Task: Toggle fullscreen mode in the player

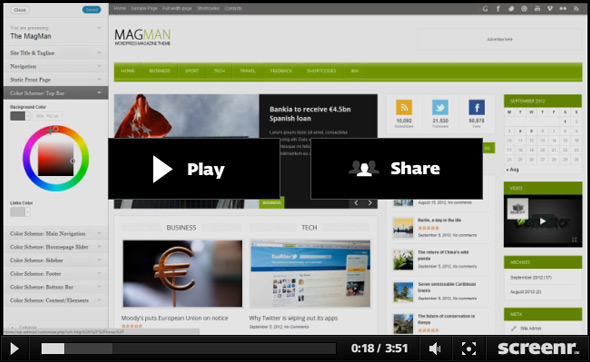Action: (x=468, y=348)
